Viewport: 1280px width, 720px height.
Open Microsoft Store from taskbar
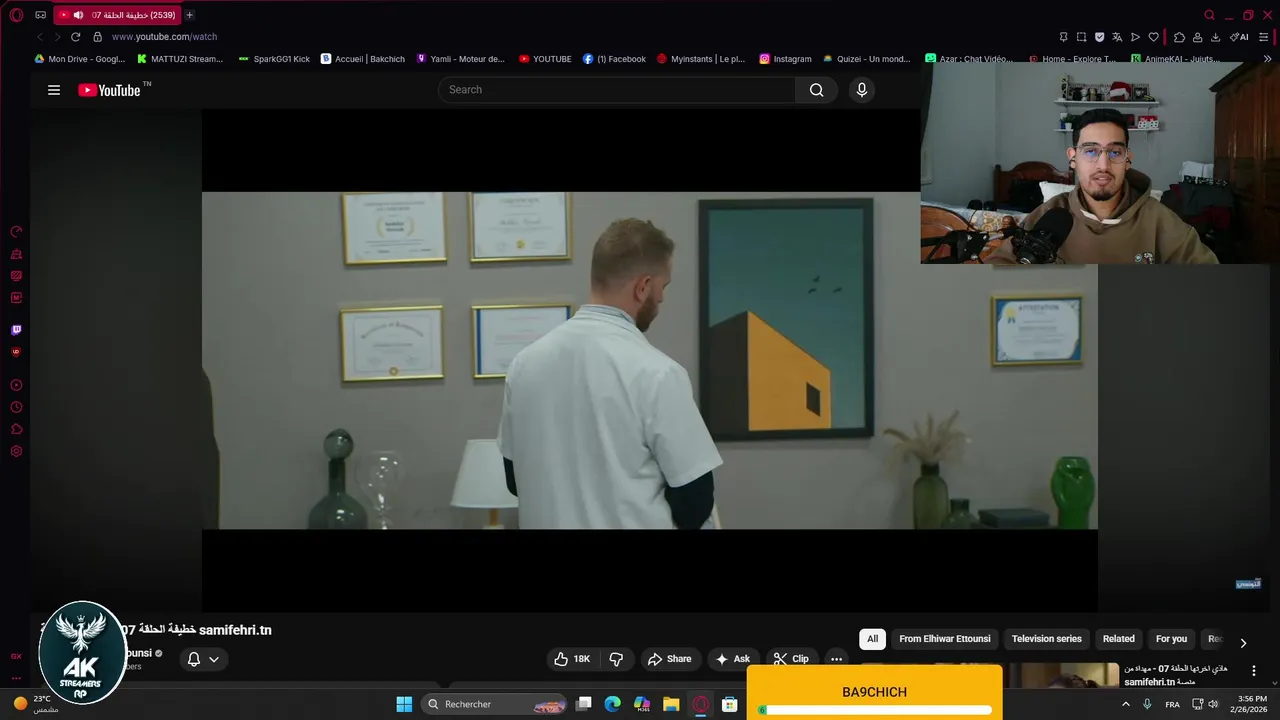coord(730,704)
